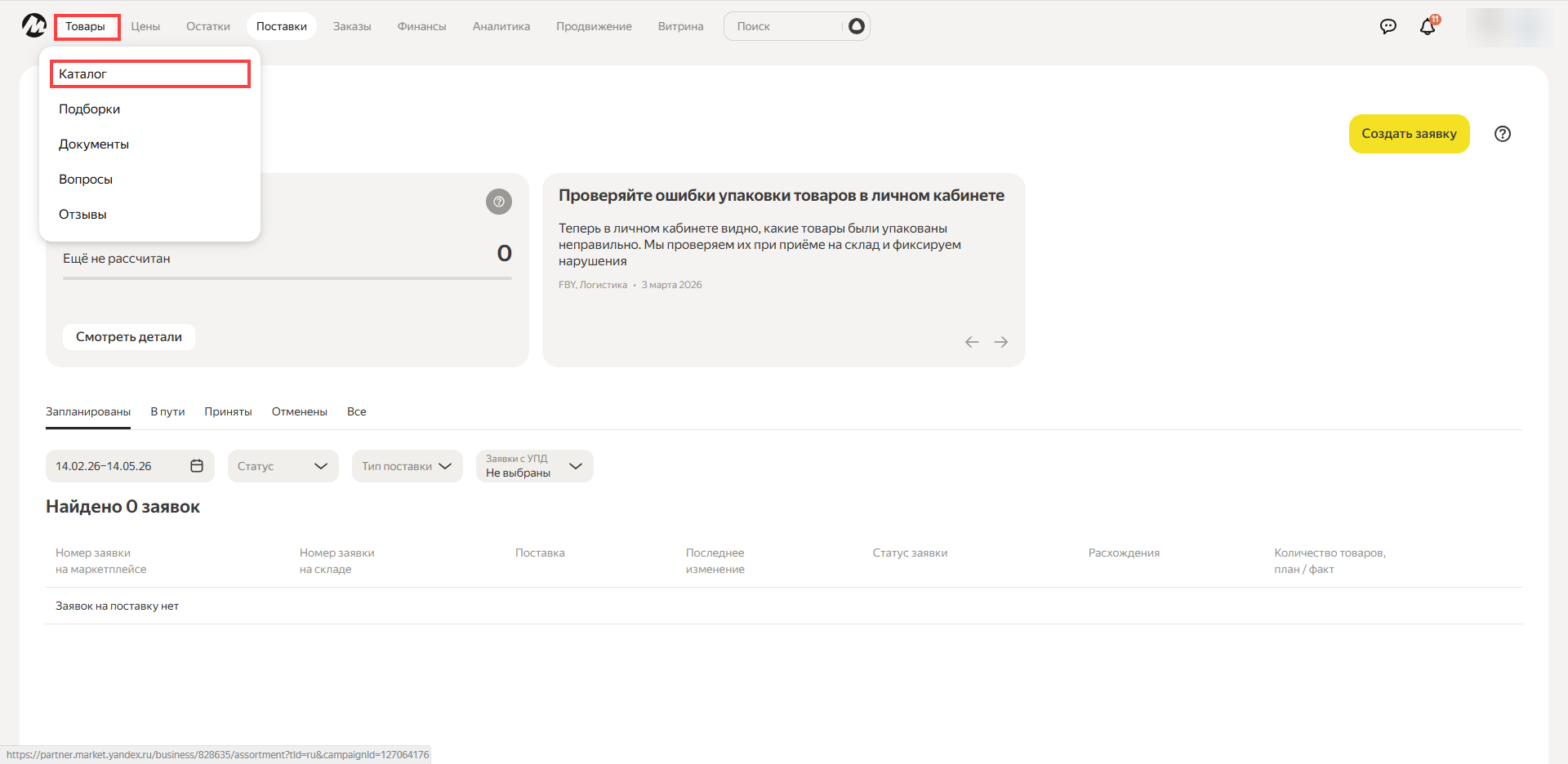1568x764 pixels.
Task: Click help icon next to Создать заявку
Action: click(1502, 134)
